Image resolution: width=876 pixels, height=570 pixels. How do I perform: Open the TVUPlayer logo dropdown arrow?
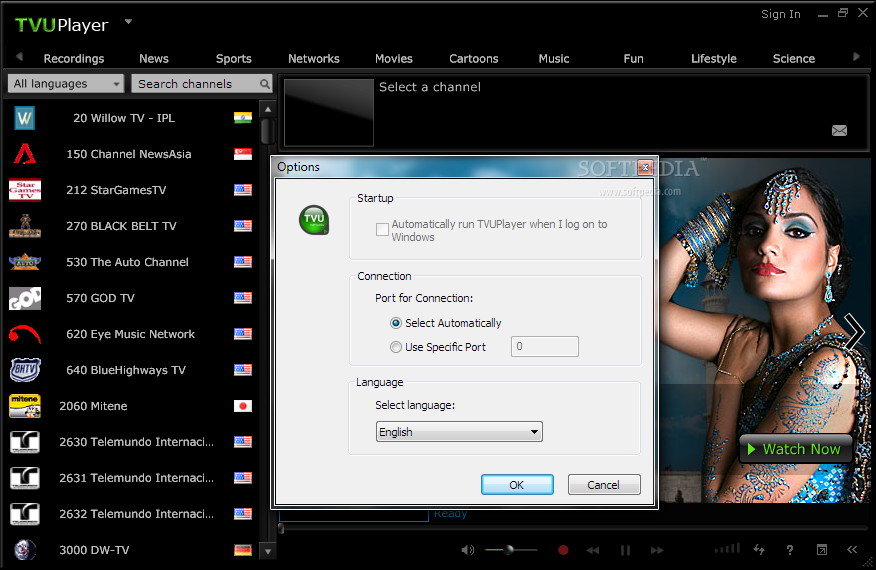point(128,22)
